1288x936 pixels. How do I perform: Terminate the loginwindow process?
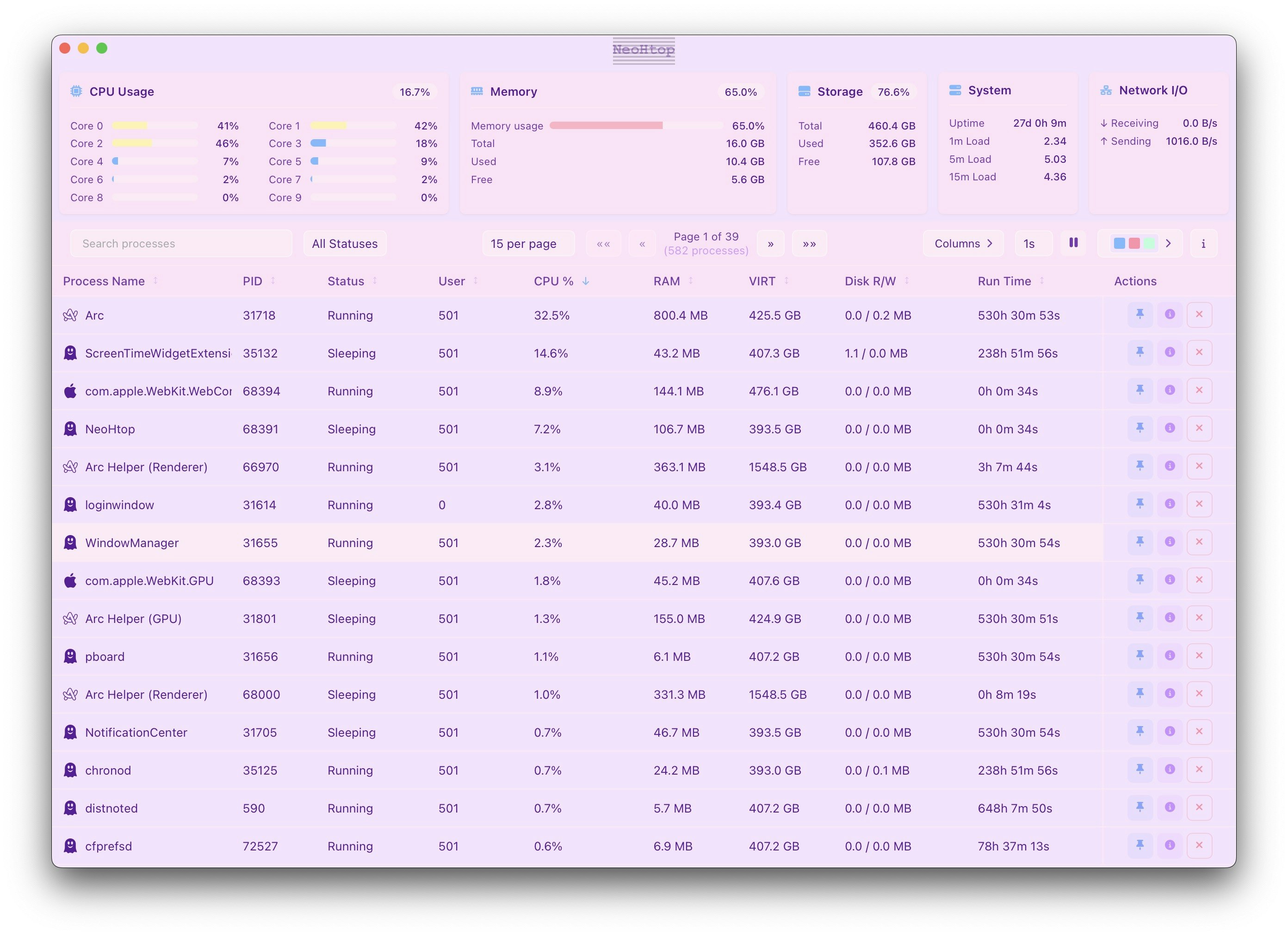click(x=1199, y=505)
